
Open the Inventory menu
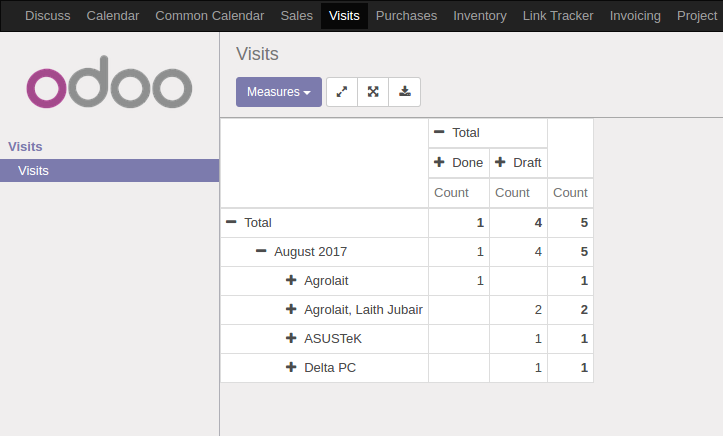(x=480, y=16)
